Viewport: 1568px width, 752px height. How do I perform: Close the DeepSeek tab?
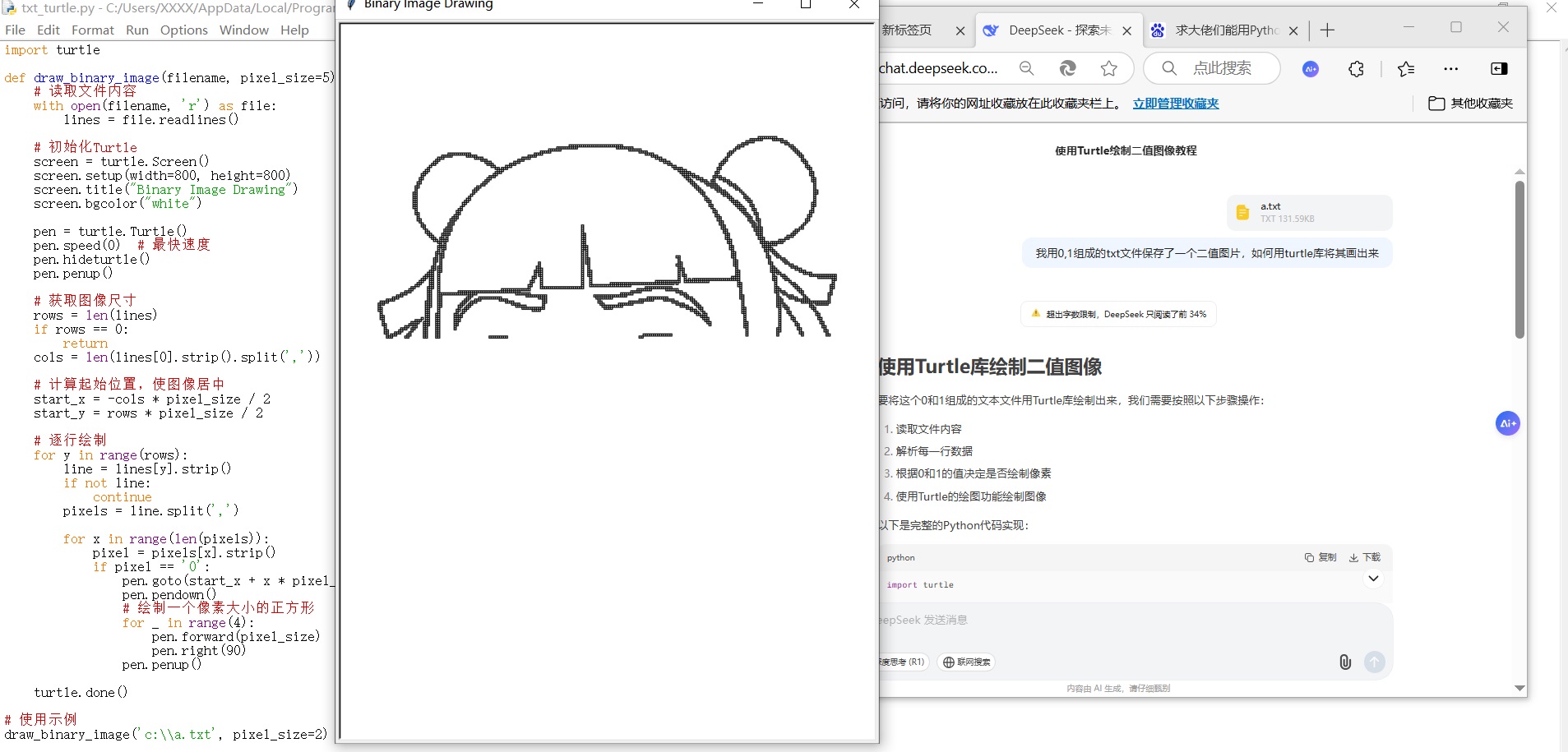[1126, 30]
